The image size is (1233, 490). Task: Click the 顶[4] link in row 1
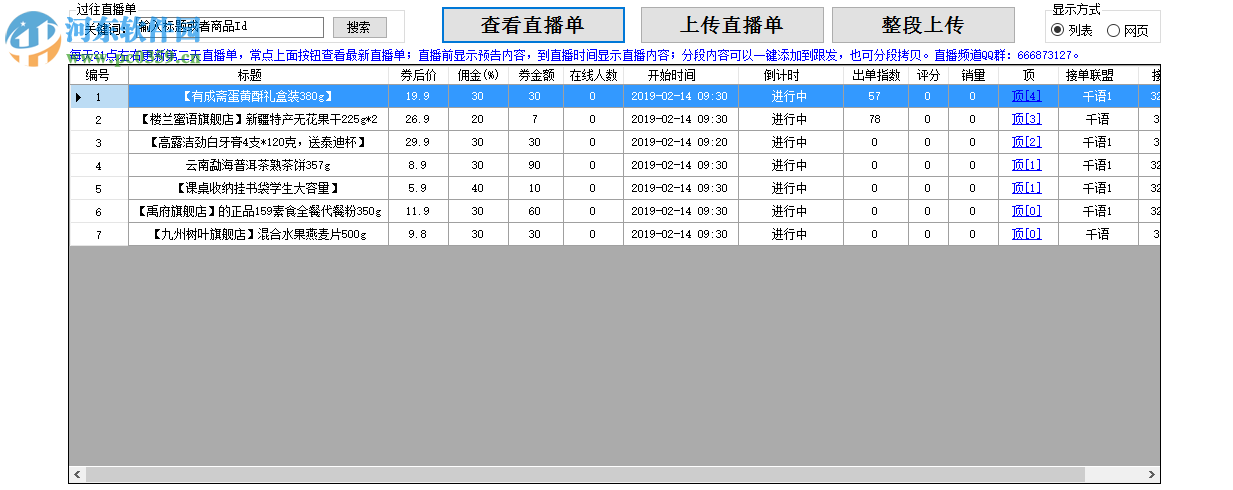(x=1026, y=96)
